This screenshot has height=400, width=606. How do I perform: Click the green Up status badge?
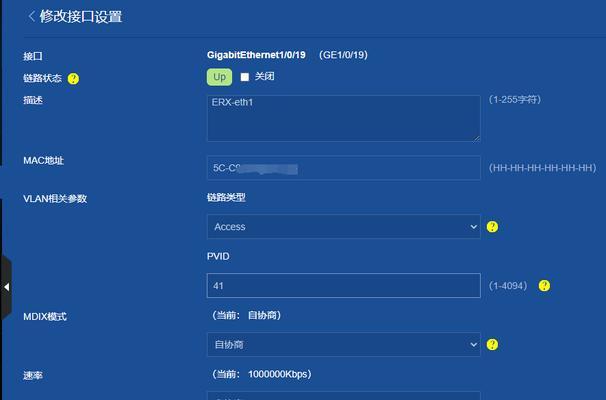[219, 77]
